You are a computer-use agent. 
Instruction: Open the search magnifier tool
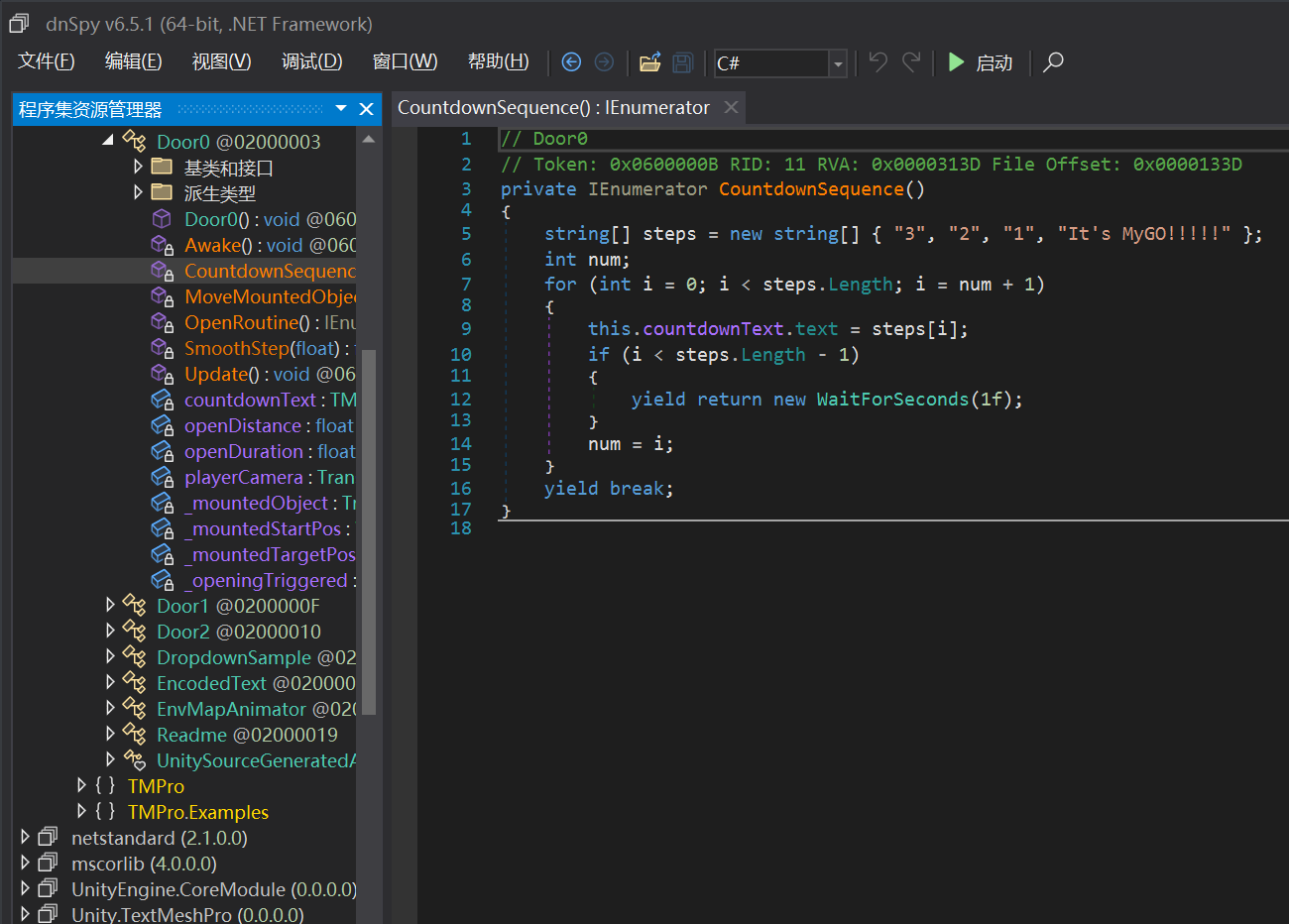tap(1053, 62)
